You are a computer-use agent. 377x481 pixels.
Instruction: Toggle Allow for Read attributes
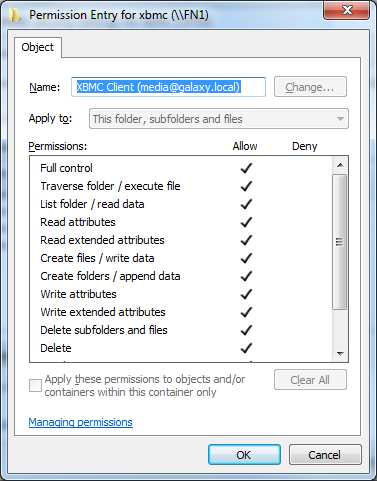coord(246,222)
